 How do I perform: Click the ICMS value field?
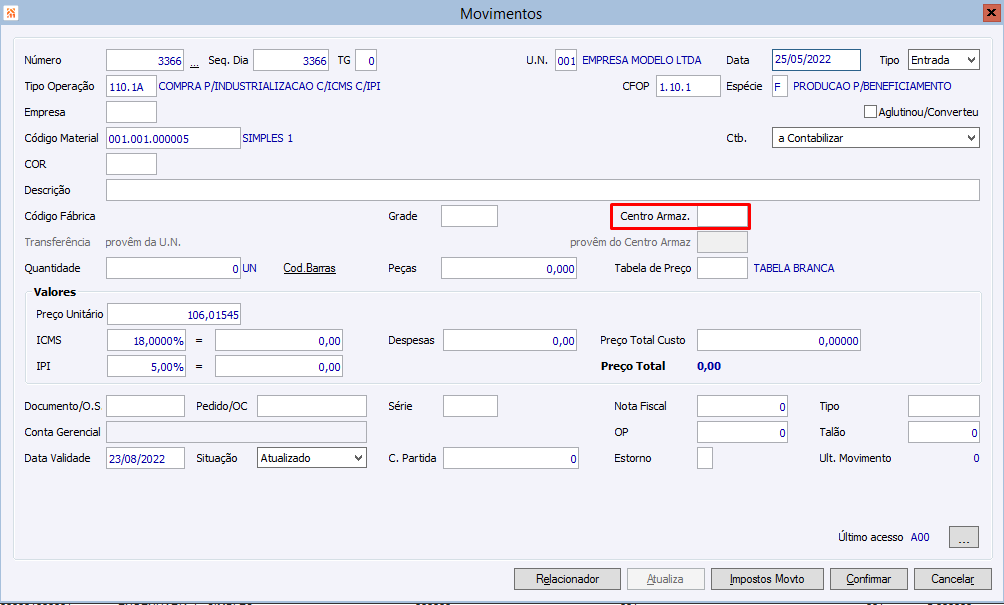279,341
